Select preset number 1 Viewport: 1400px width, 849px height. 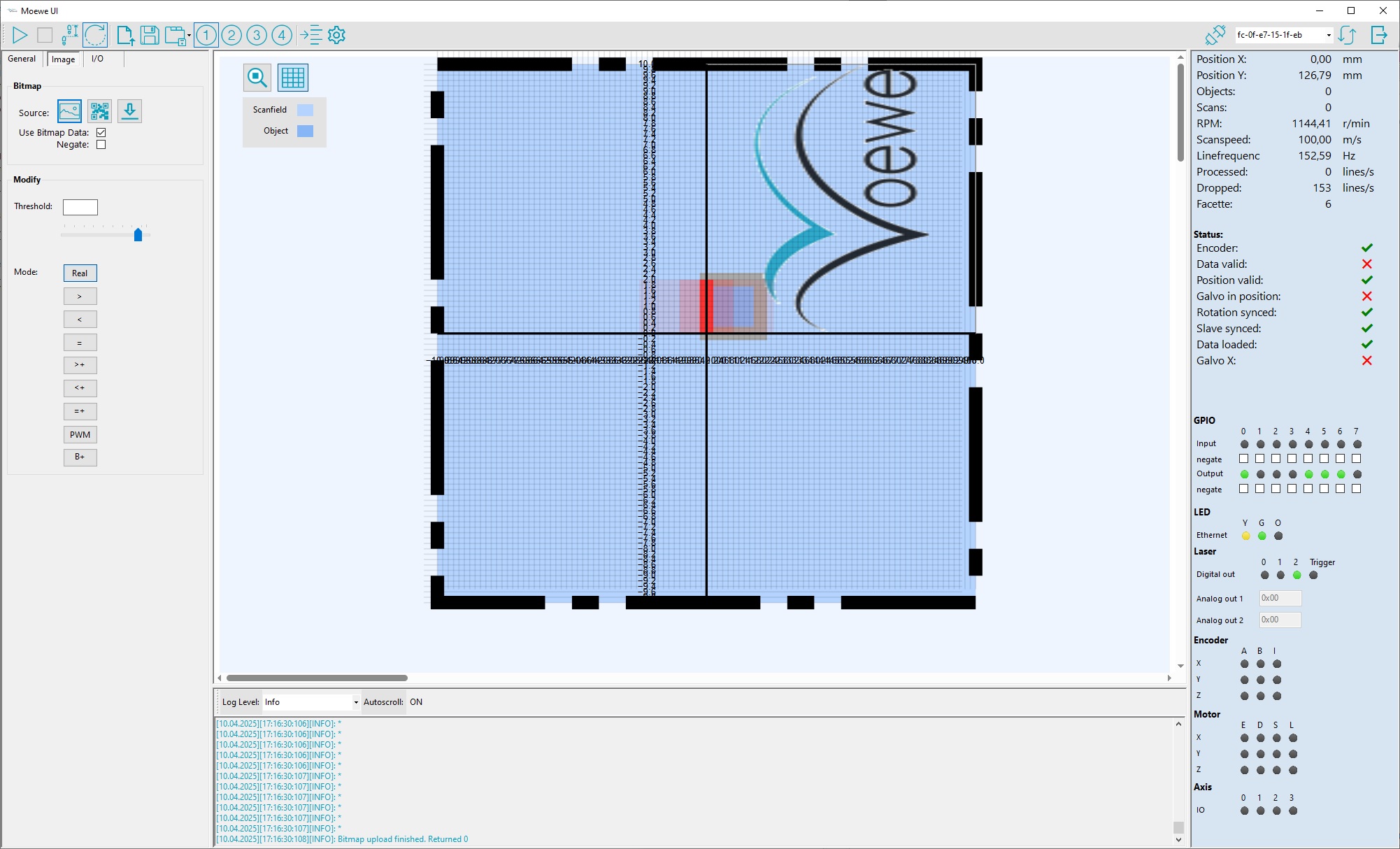(206, 35)
